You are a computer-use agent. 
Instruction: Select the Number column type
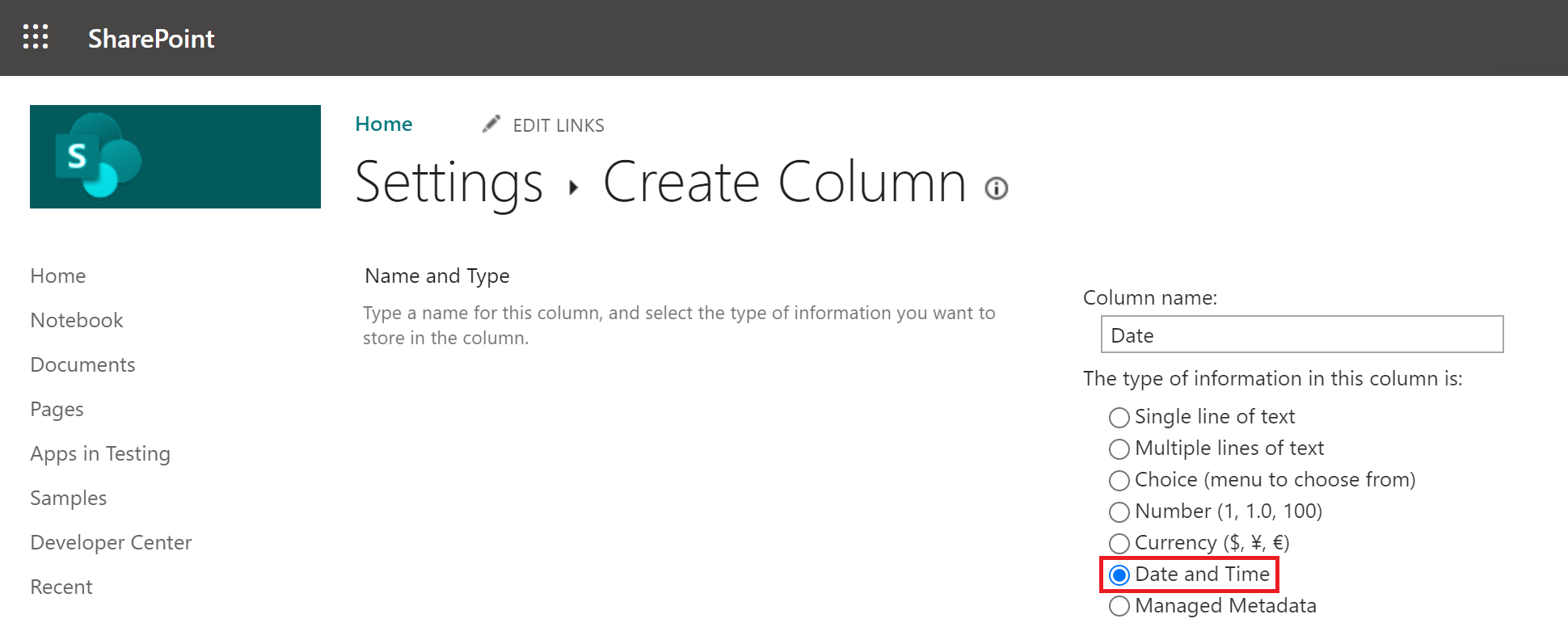click(1119, 512)
